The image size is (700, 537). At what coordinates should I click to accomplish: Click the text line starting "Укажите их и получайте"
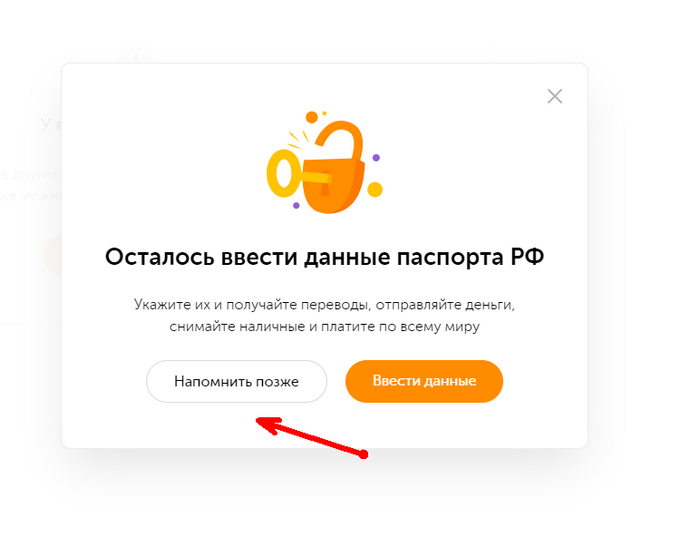coord(325,305)
